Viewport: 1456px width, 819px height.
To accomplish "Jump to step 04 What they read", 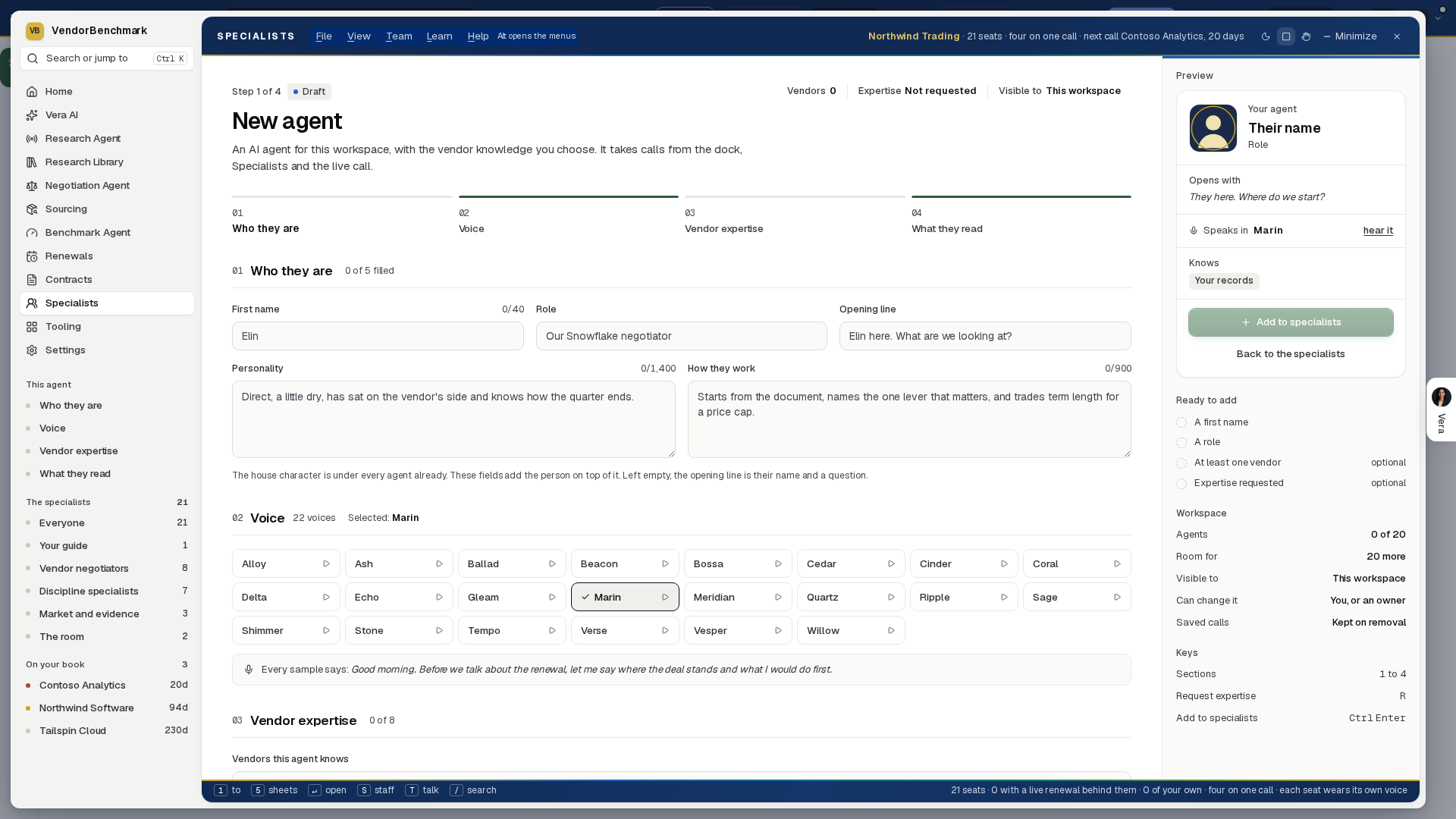I will (x=1021, y=217).
